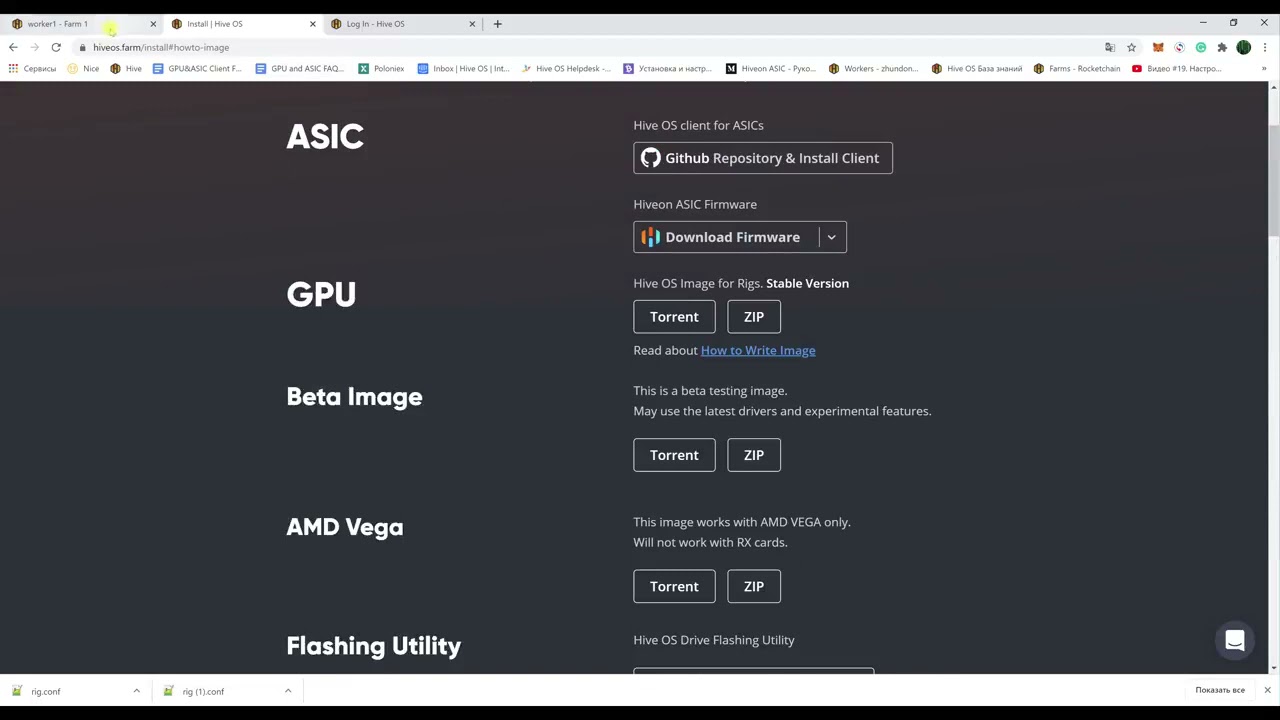Close the Install | Hive OS tab
This screenshot has height=720, width=1280.
pyautogui.click(x=312, y=24)
